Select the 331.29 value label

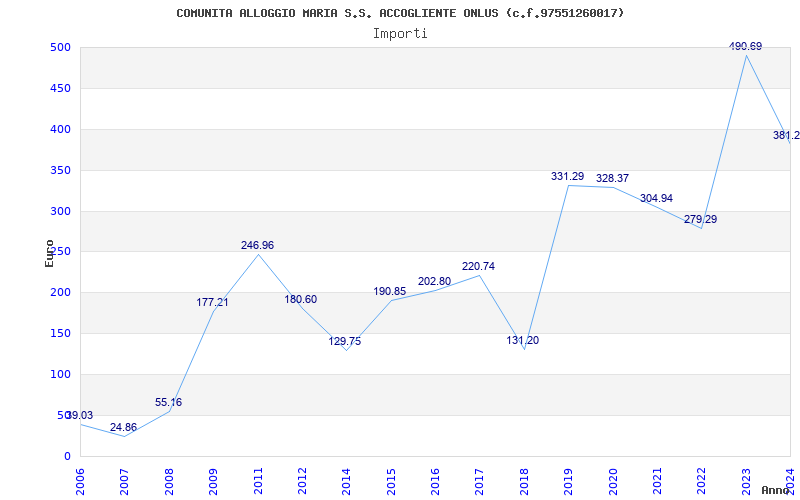[567, 177]
